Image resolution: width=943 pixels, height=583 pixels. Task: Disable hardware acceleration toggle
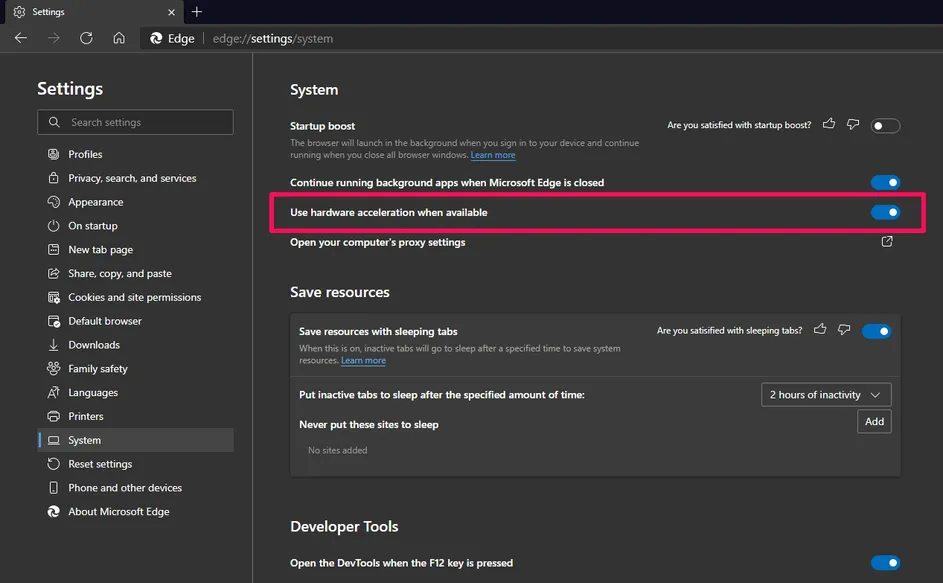coord(885,212)
